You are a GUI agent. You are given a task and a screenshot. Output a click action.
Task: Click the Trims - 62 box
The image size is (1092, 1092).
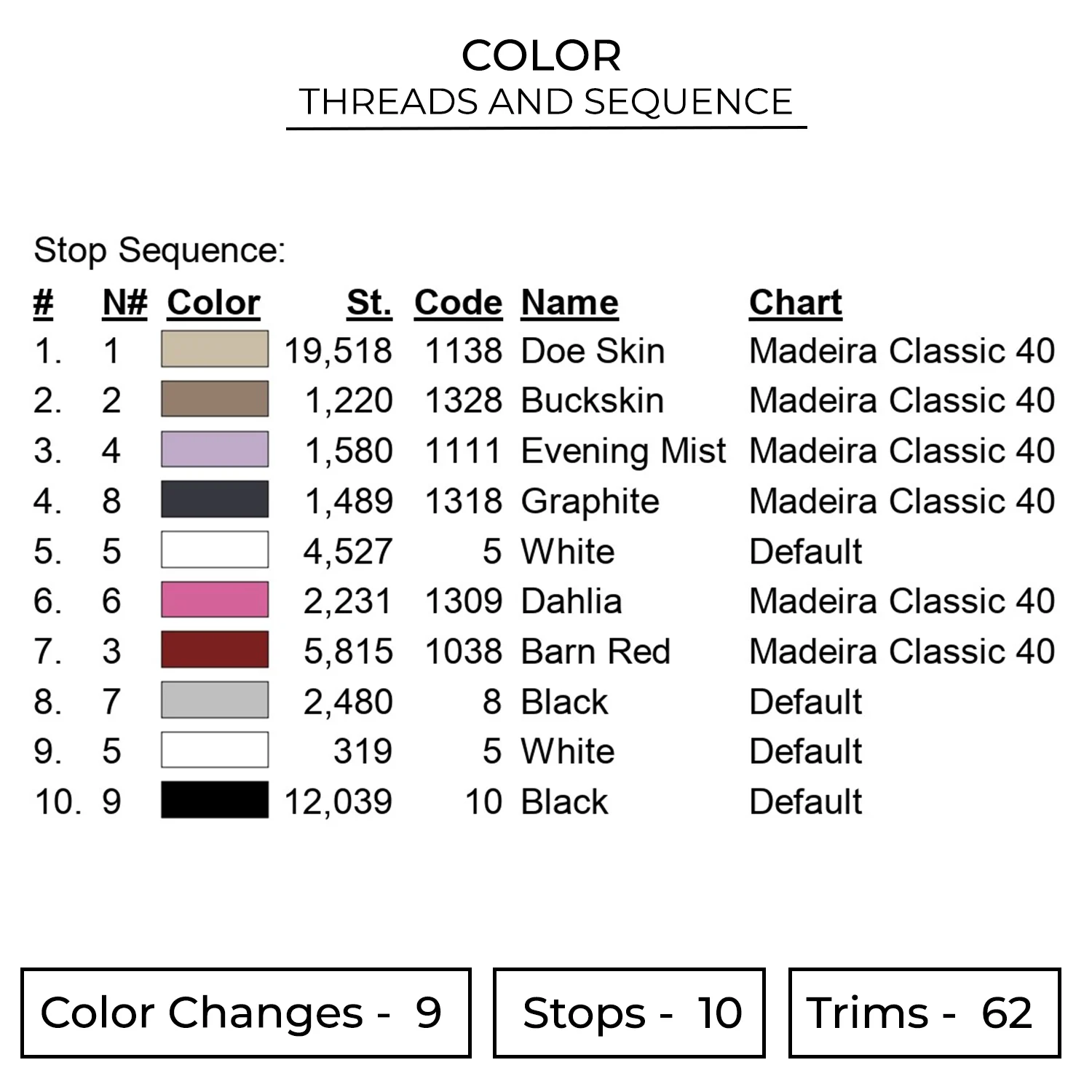coord(924,1013)
